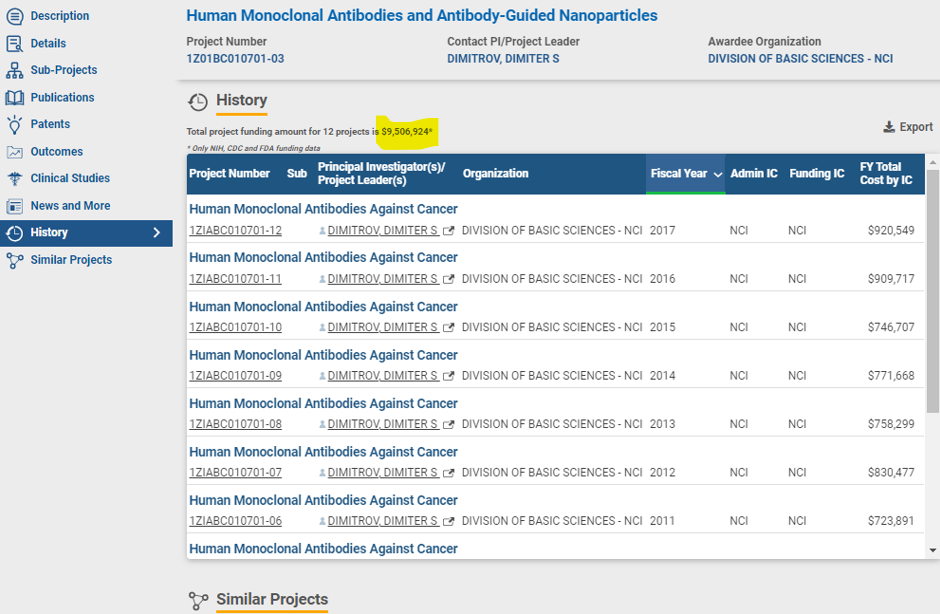Click the Export download icon
Screen dimensions: 940x614
(x=889, y=127)
